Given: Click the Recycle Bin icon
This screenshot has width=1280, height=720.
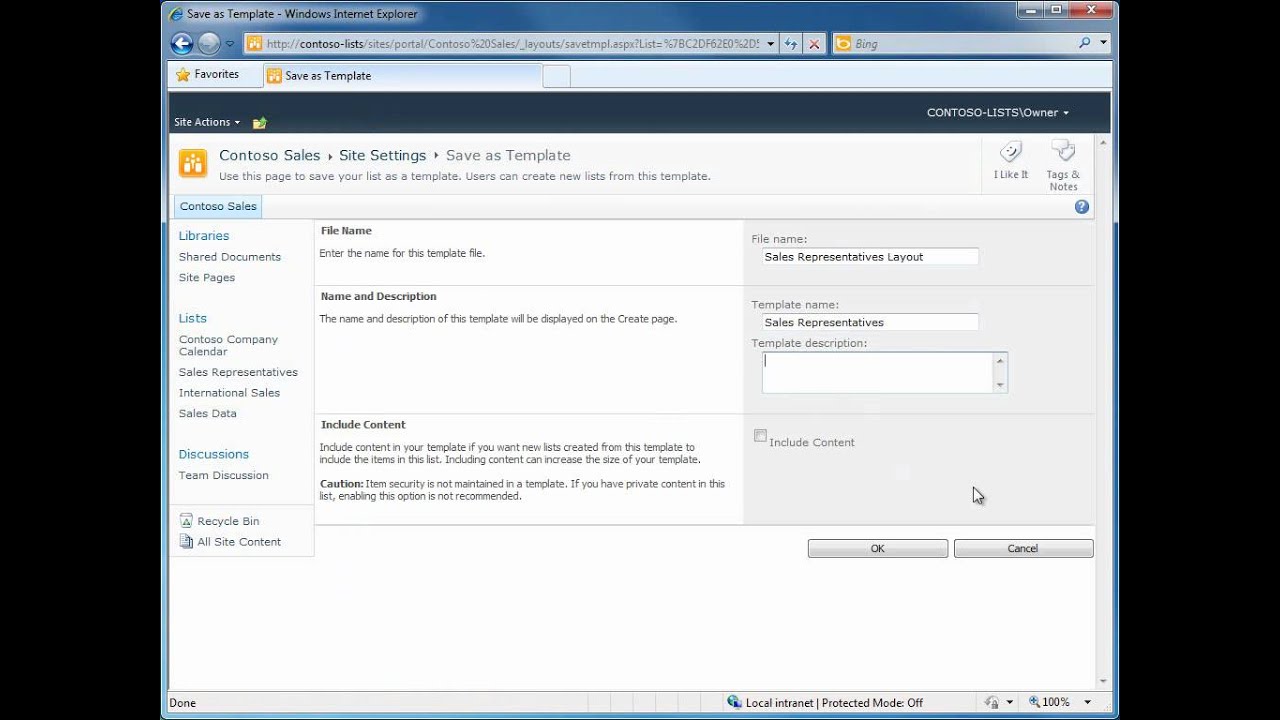Looking at the screenshot, I should click(x=186, y=521).
